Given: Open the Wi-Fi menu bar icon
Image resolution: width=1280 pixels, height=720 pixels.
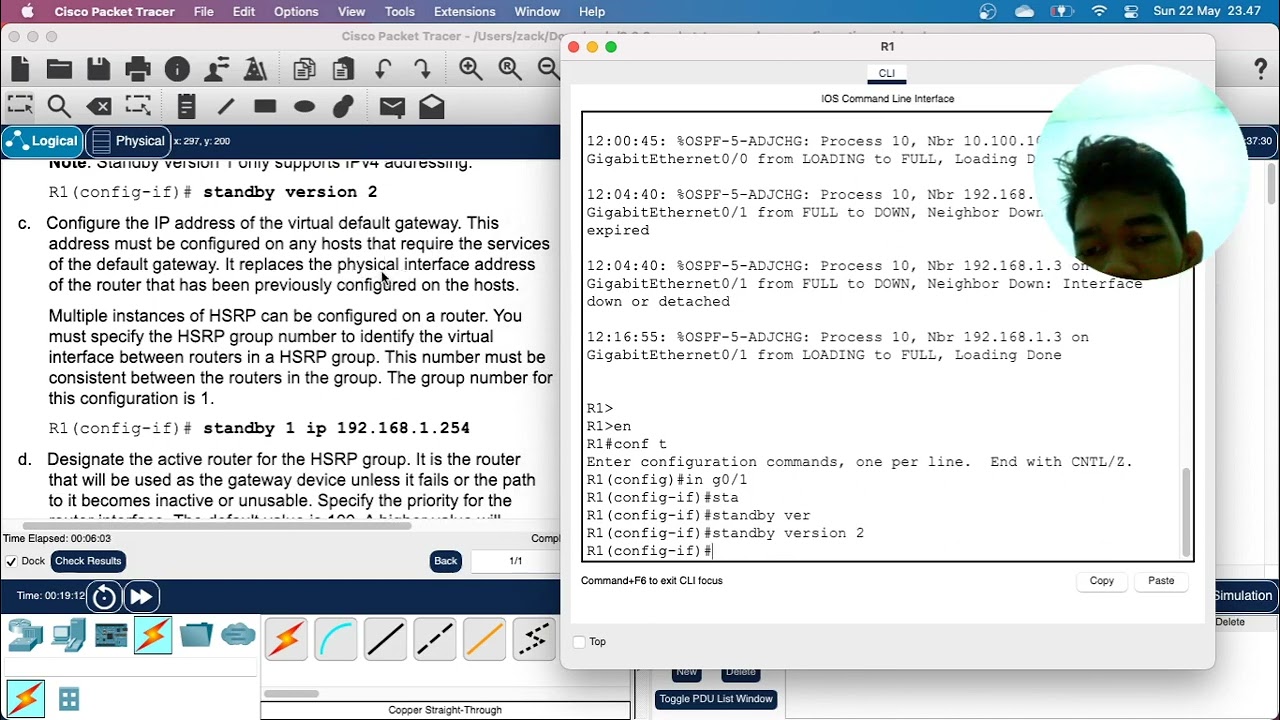Looking at the screenshot, I should 1100,11.
